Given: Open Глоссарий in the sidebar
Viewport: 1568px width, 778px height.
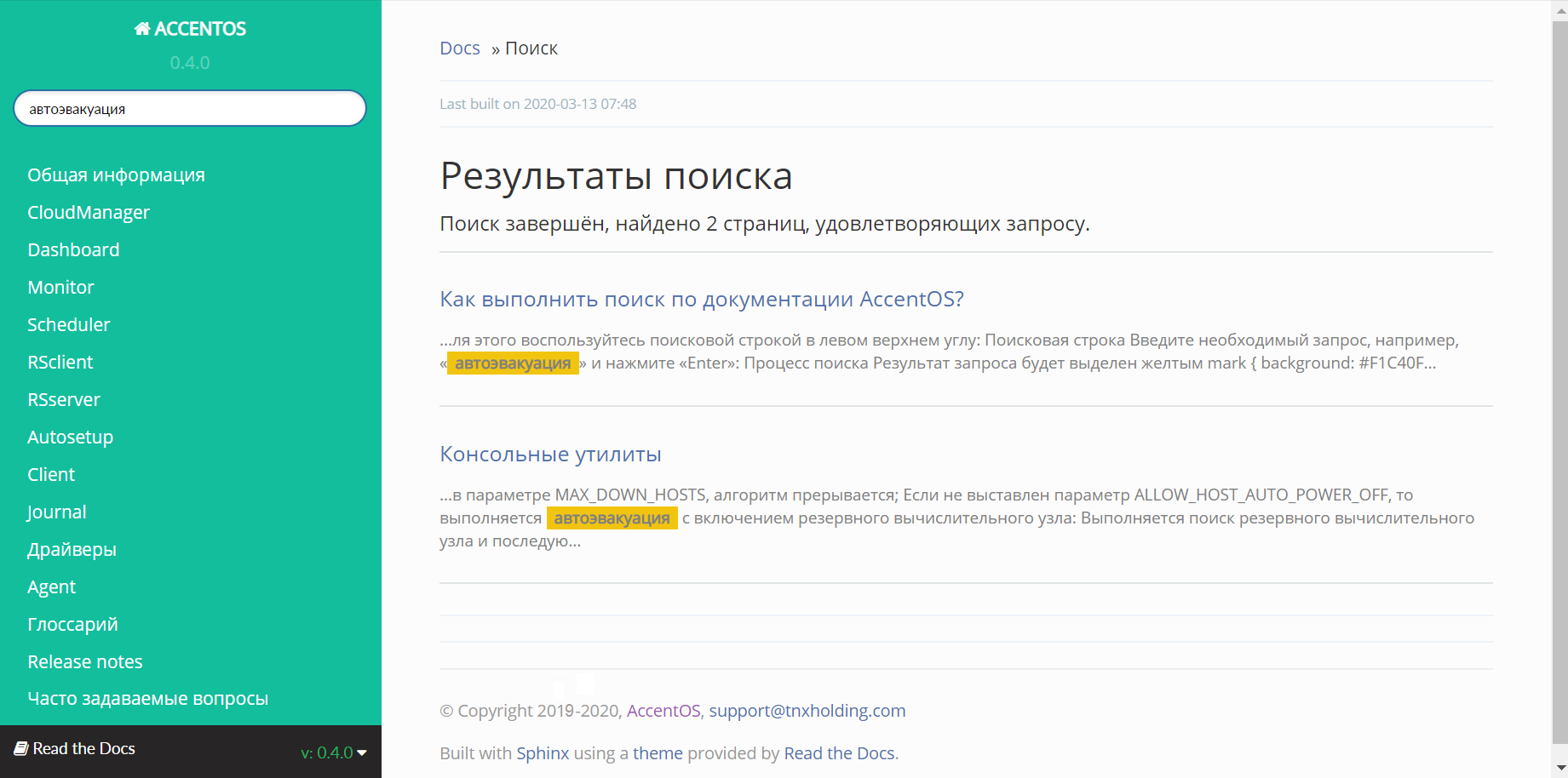Looking at the screenshot, I should (72, 624).
